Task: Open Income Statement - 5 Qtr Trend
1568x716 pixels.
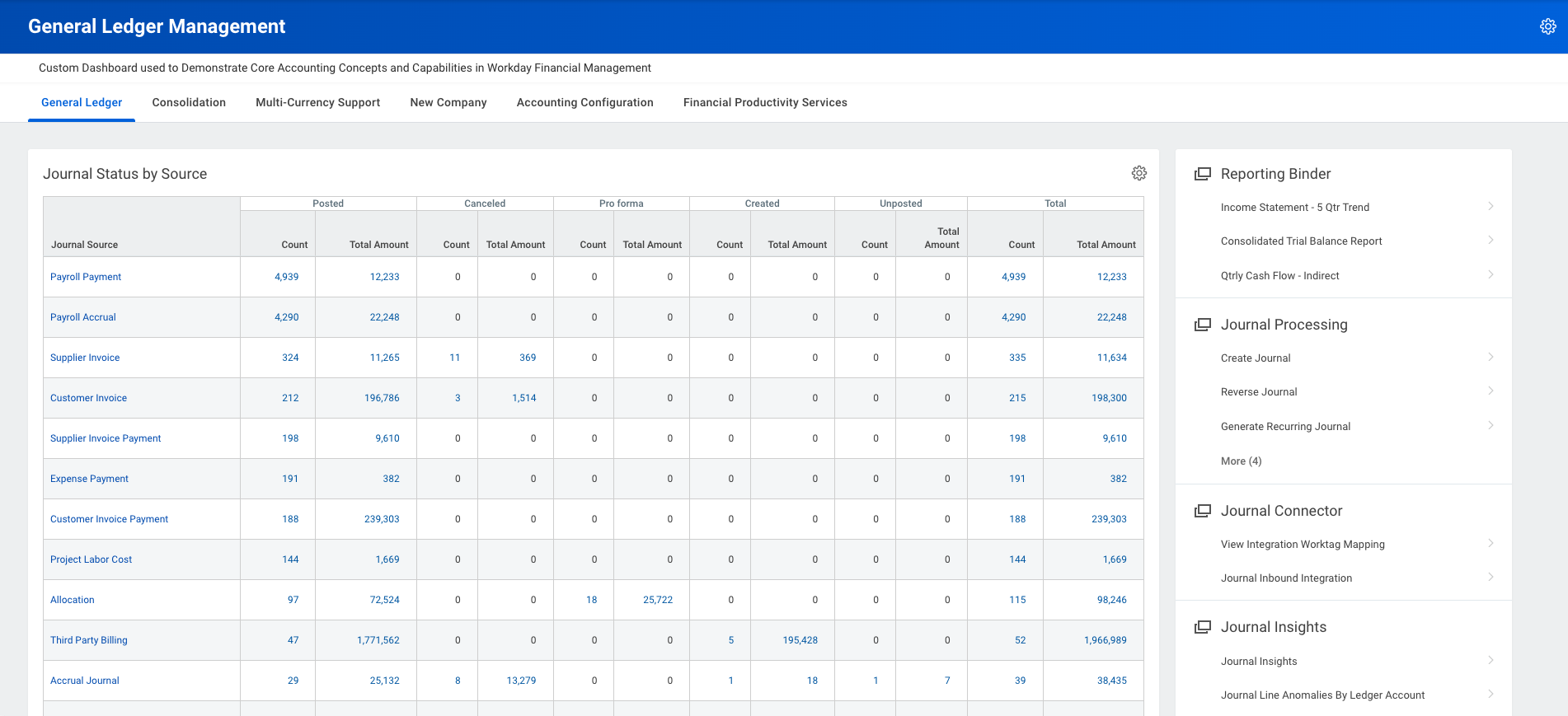Action: pos(1294,208)
